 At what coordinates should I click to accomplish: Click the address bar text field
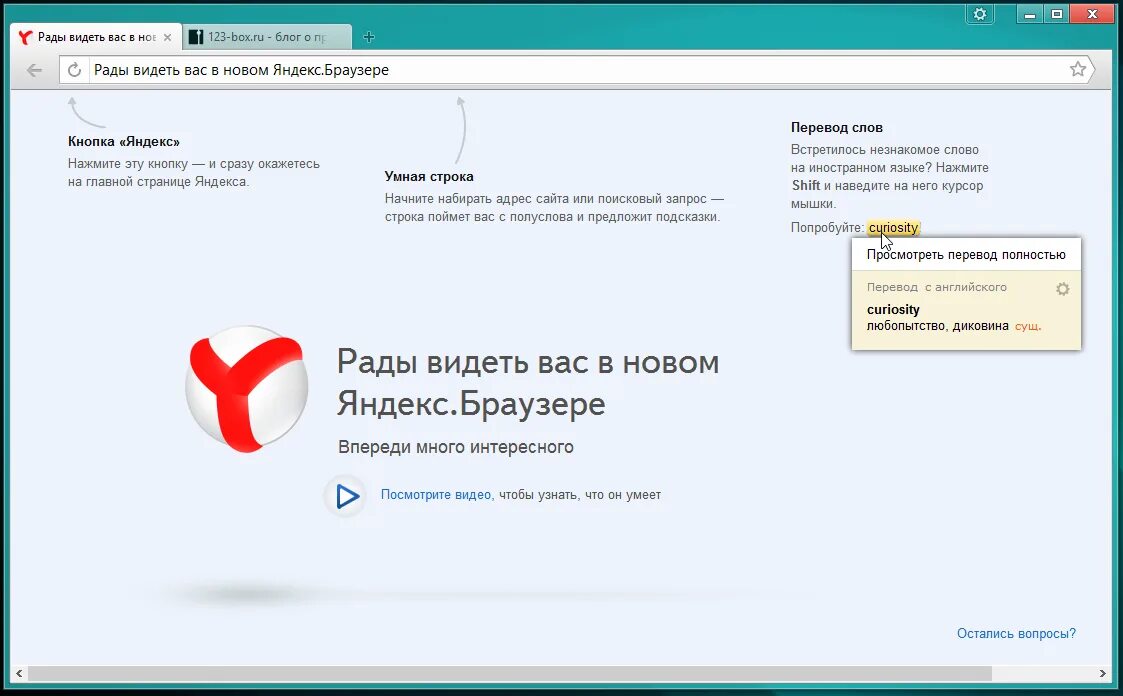click(577, 70)
